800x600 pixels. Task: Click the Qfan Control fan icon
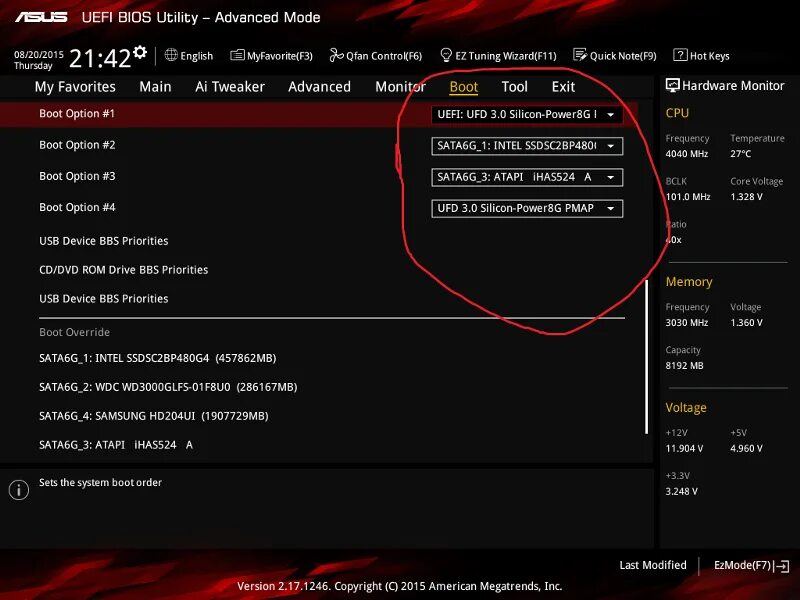point(336,55)
